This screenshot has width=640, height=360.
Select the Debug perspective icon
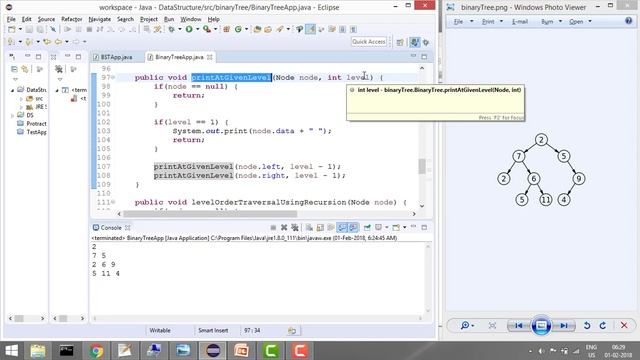(426, 42)
